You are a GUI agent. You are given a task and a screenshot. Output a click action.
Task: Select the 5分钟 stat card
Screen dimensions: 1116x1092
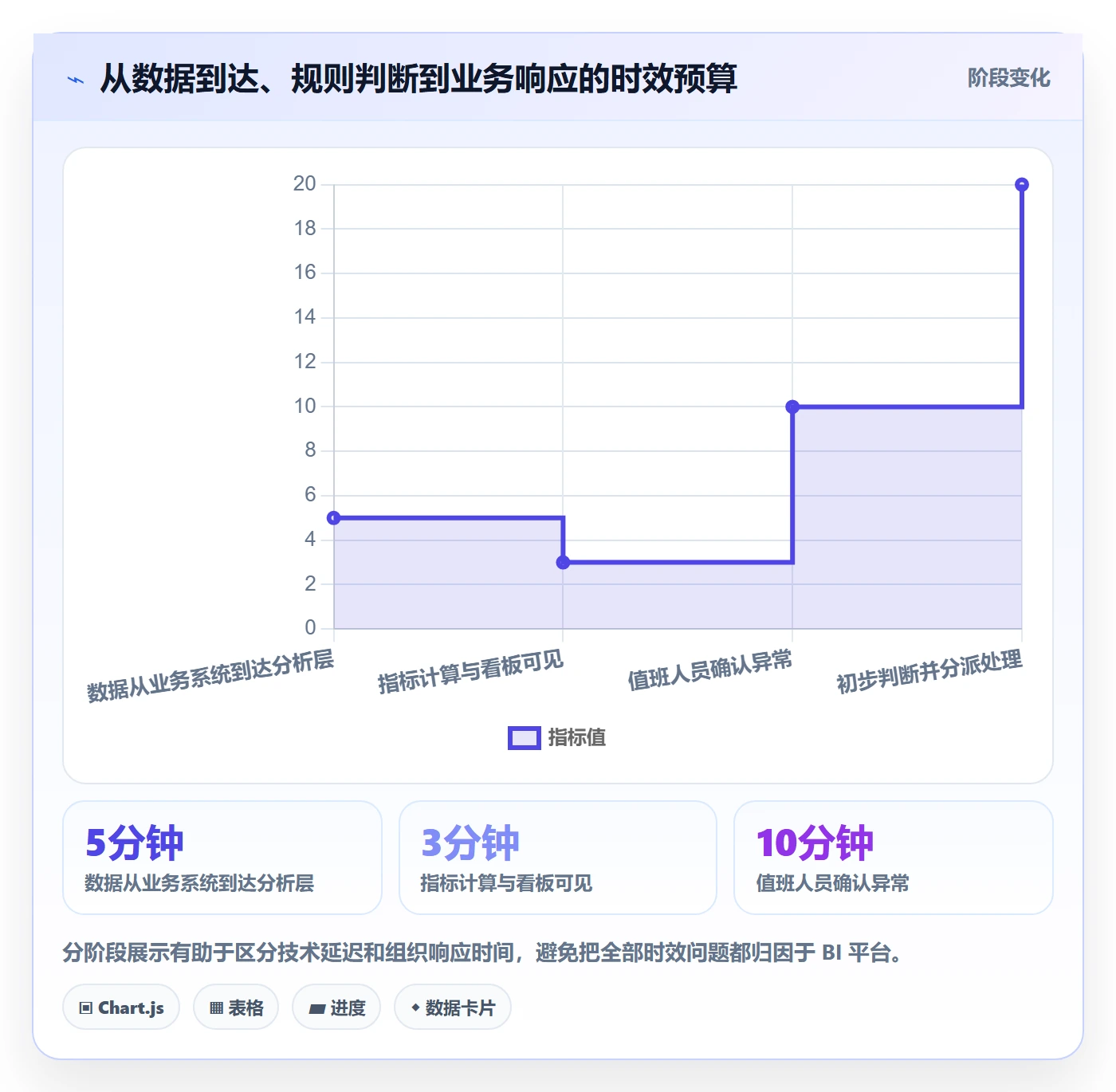click(222, 858)
